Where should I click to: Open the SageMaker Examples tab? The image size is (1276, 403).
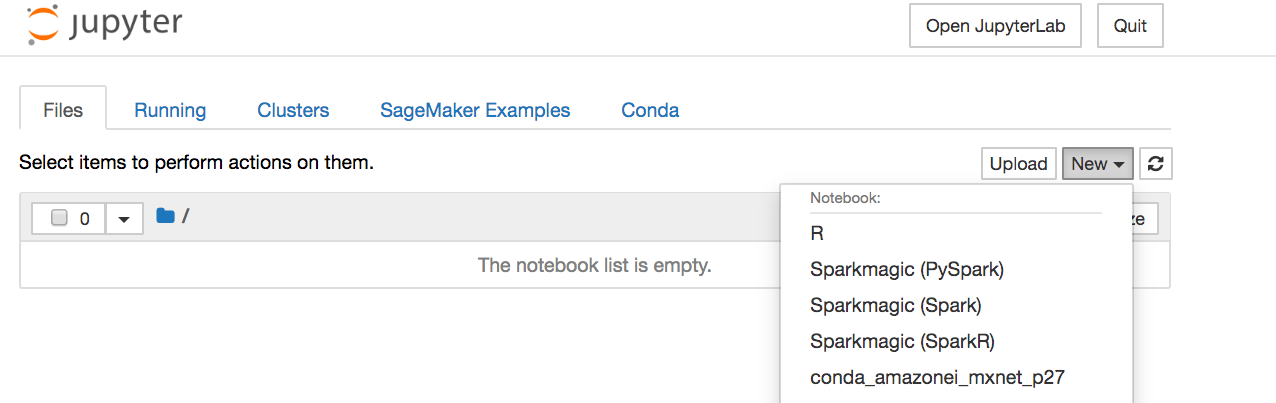pos(475,110)
